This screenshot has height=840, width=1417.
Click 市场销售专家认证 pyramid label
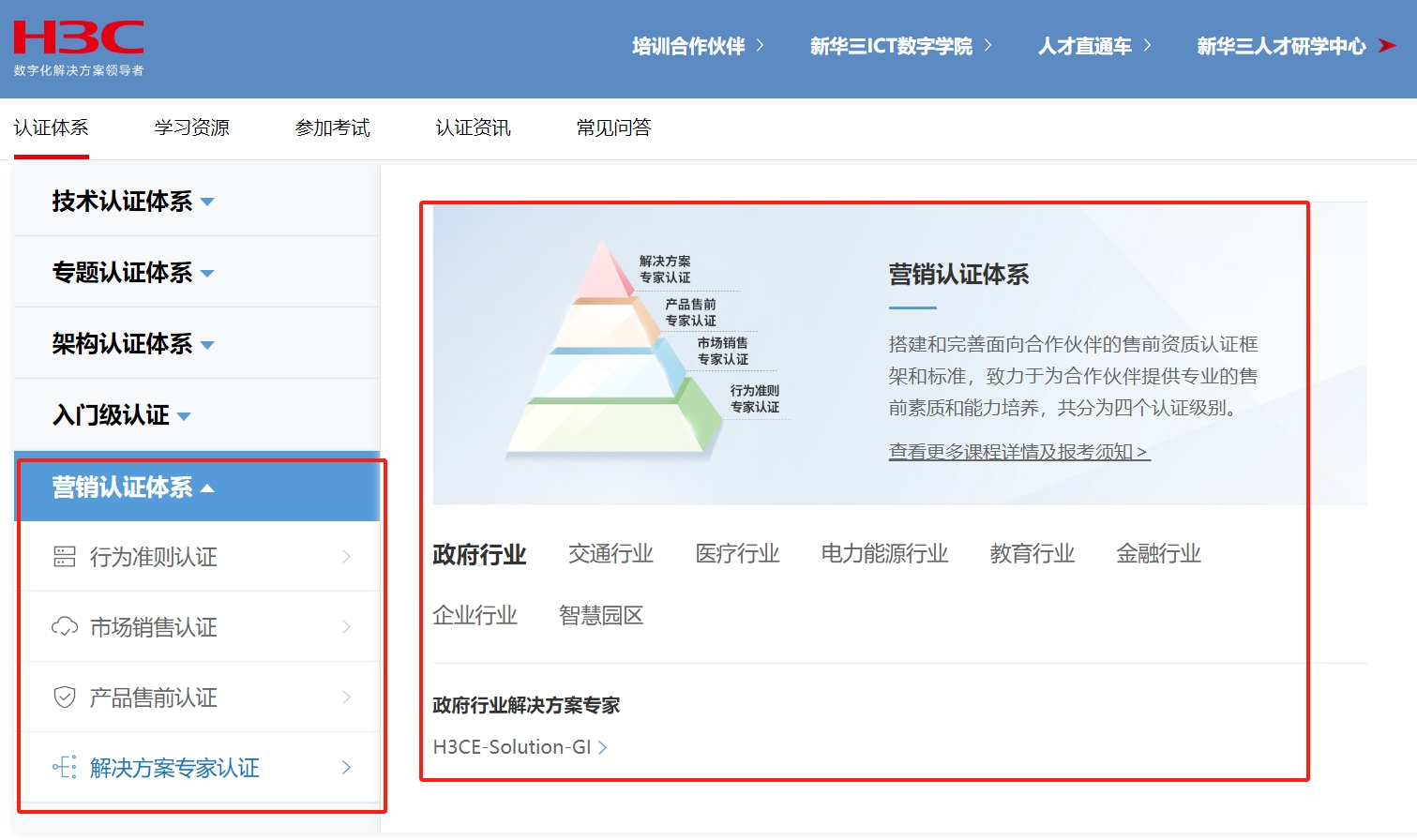(x=723, y=351)
